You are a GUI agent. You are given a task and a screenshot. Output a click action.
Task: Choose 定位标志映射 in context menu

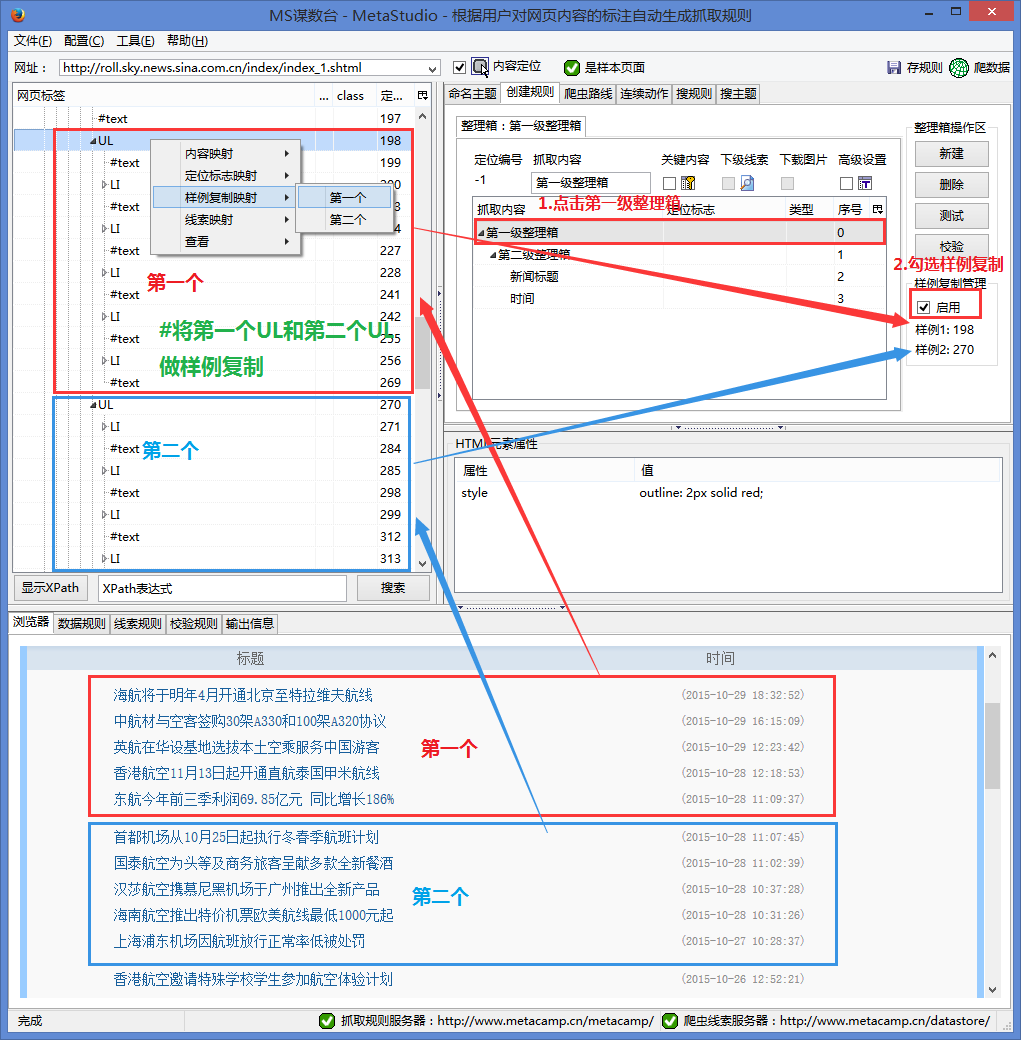[226, 176]
